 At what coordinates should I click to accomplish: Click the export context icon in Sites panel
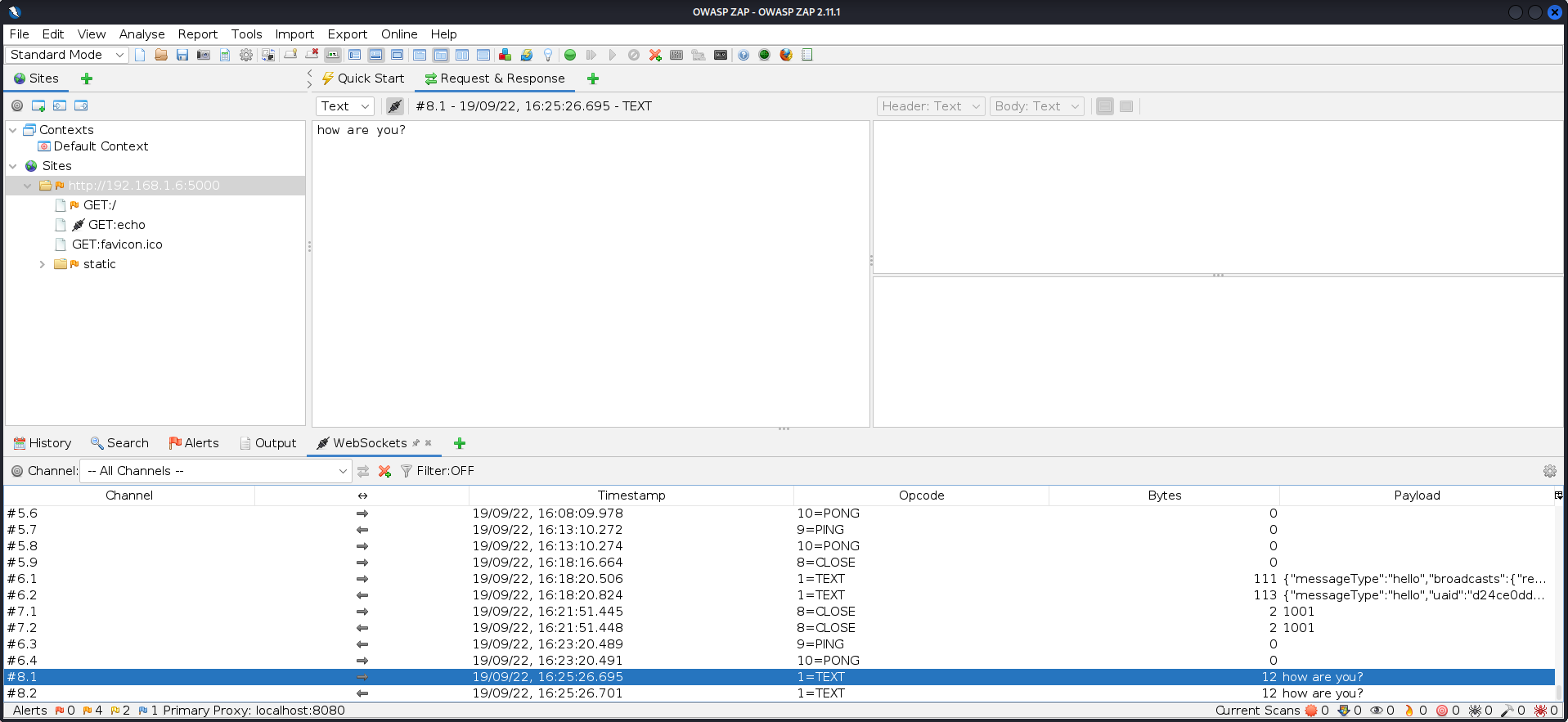point(81,105)
